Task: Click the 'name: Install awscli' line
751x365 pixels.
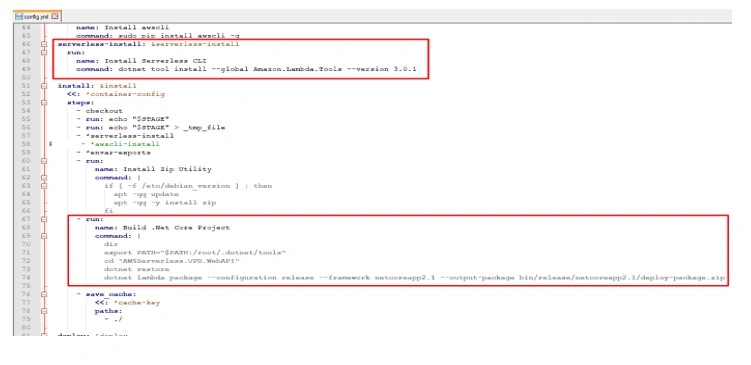Action: (x=122, y=28)
